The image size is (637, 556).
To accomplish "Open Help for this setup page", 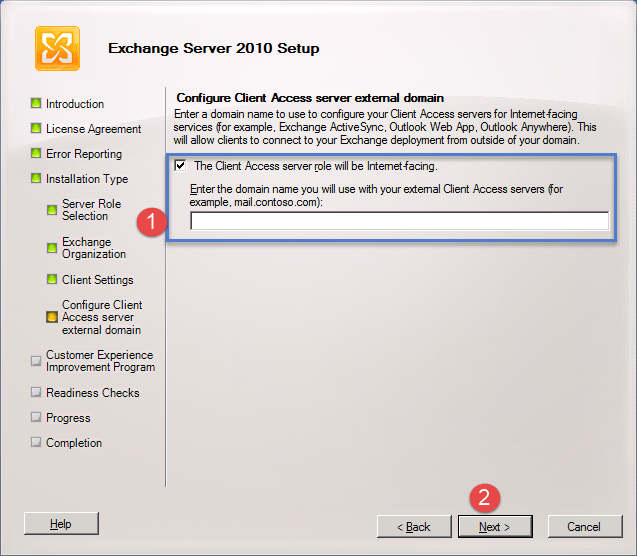I will 61,524.
